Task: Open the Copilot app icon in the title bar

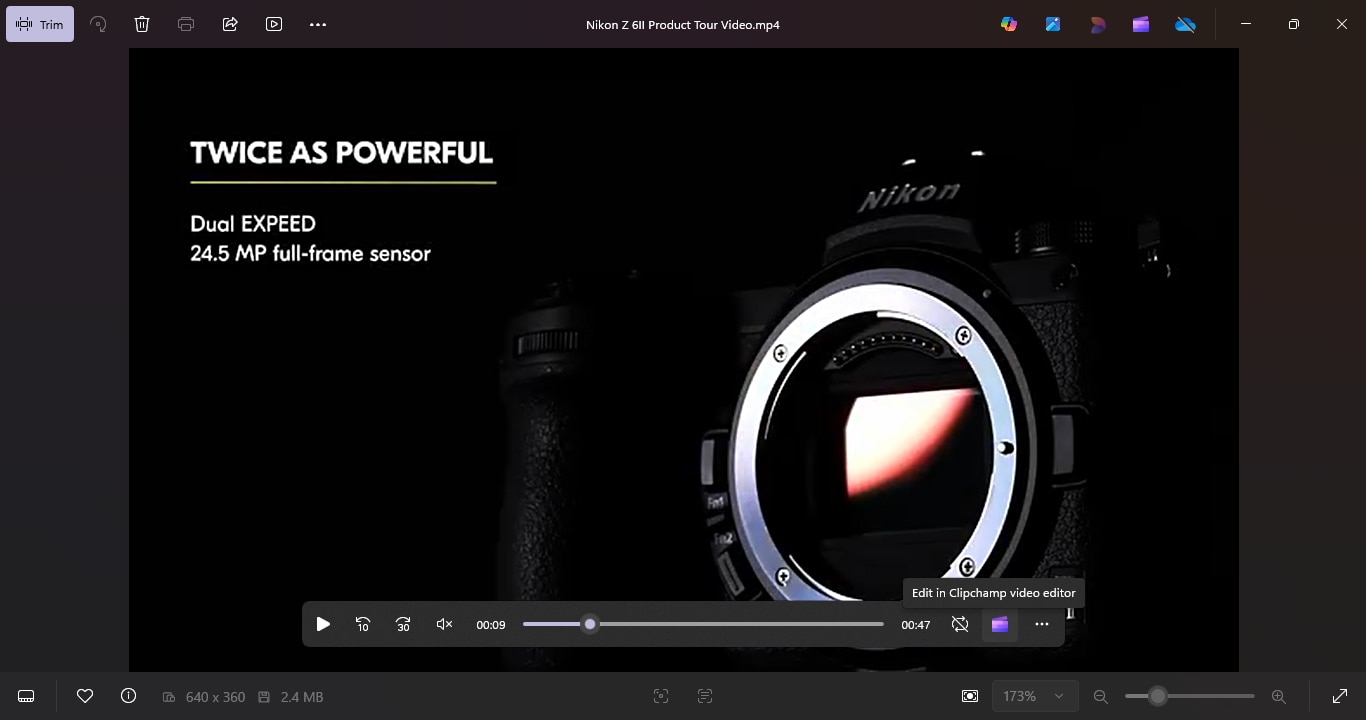Action: pos(1009,24)
